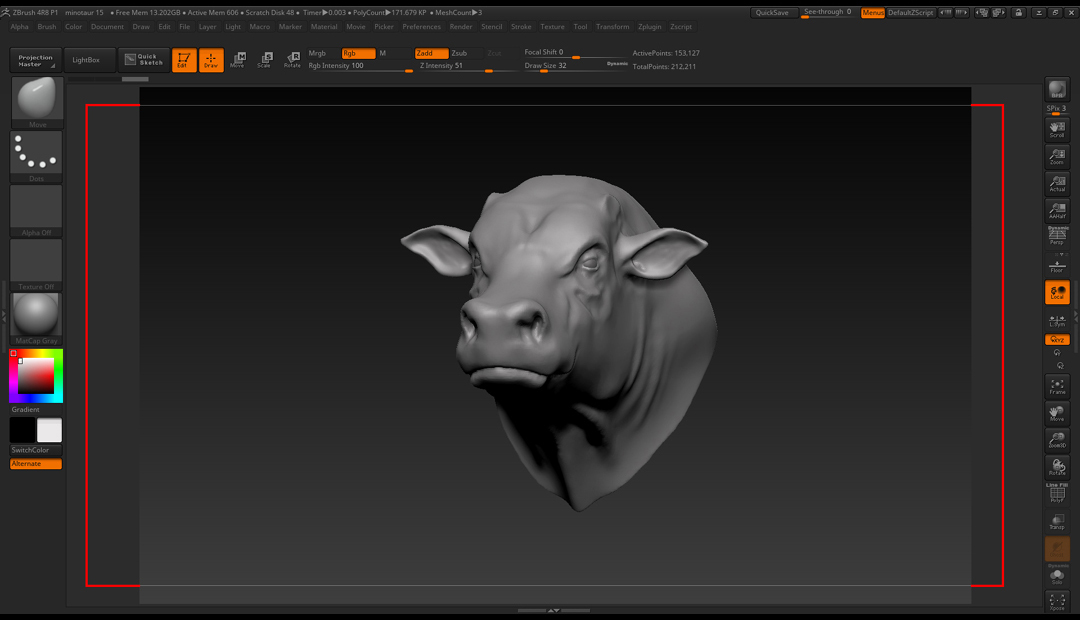Toggle the Alternate button

click(x=36, y=464)
